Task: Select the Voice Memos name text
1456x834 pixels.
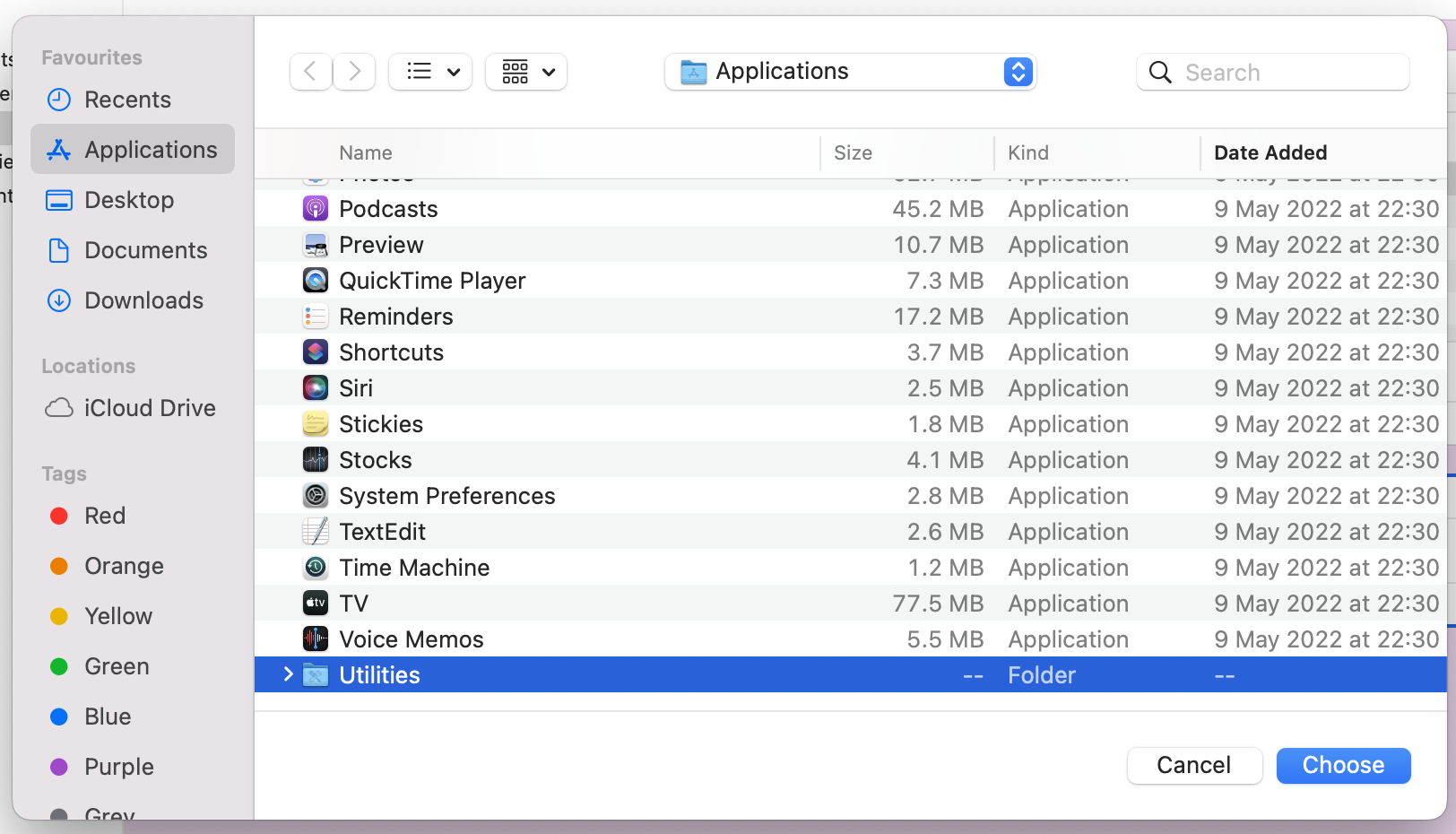Action: click(x=412, y=639)
